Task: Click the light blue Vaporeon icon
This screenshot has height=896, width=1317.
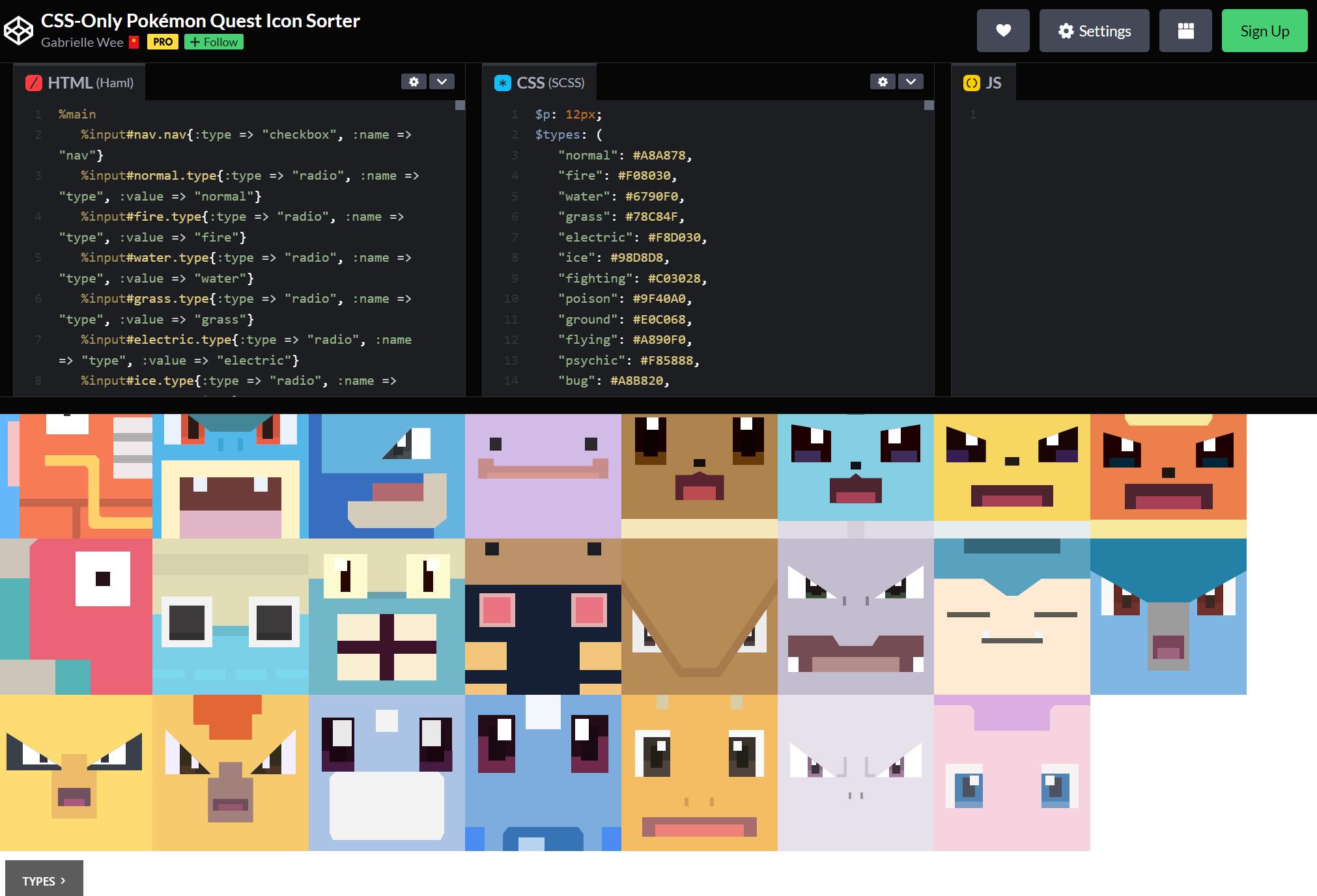Action: 856,476
